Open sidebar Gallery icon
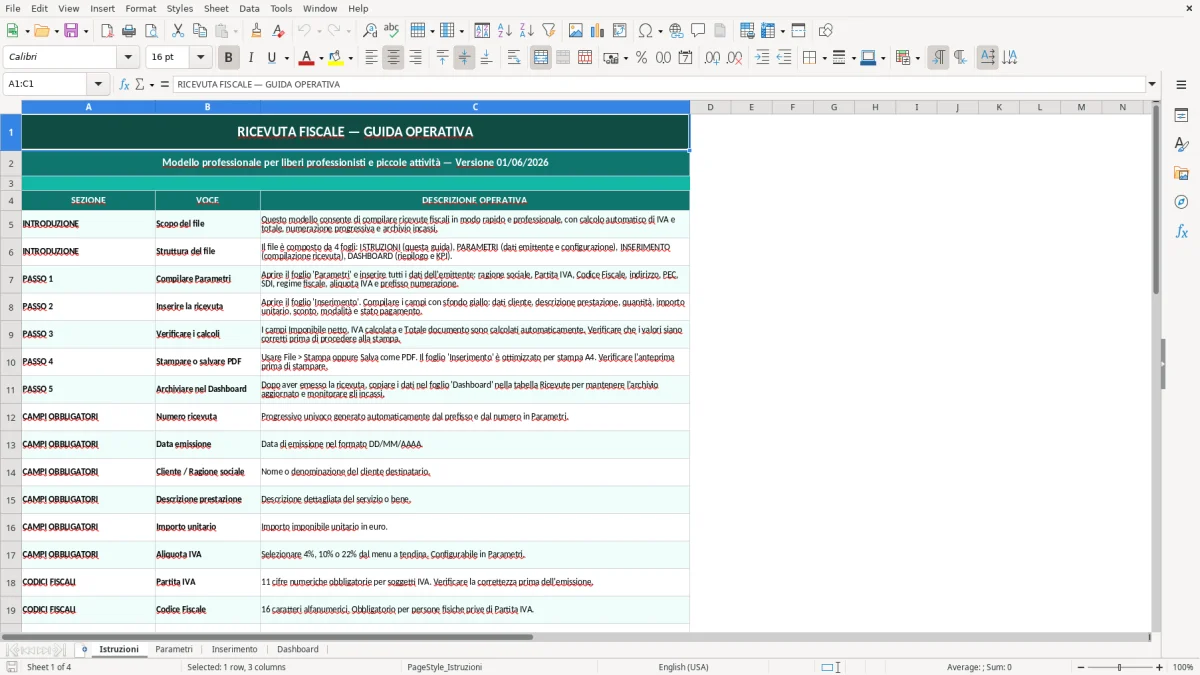Image resolution: width=1200 pixels, height=675 pixels. (x=1181, y=174)
